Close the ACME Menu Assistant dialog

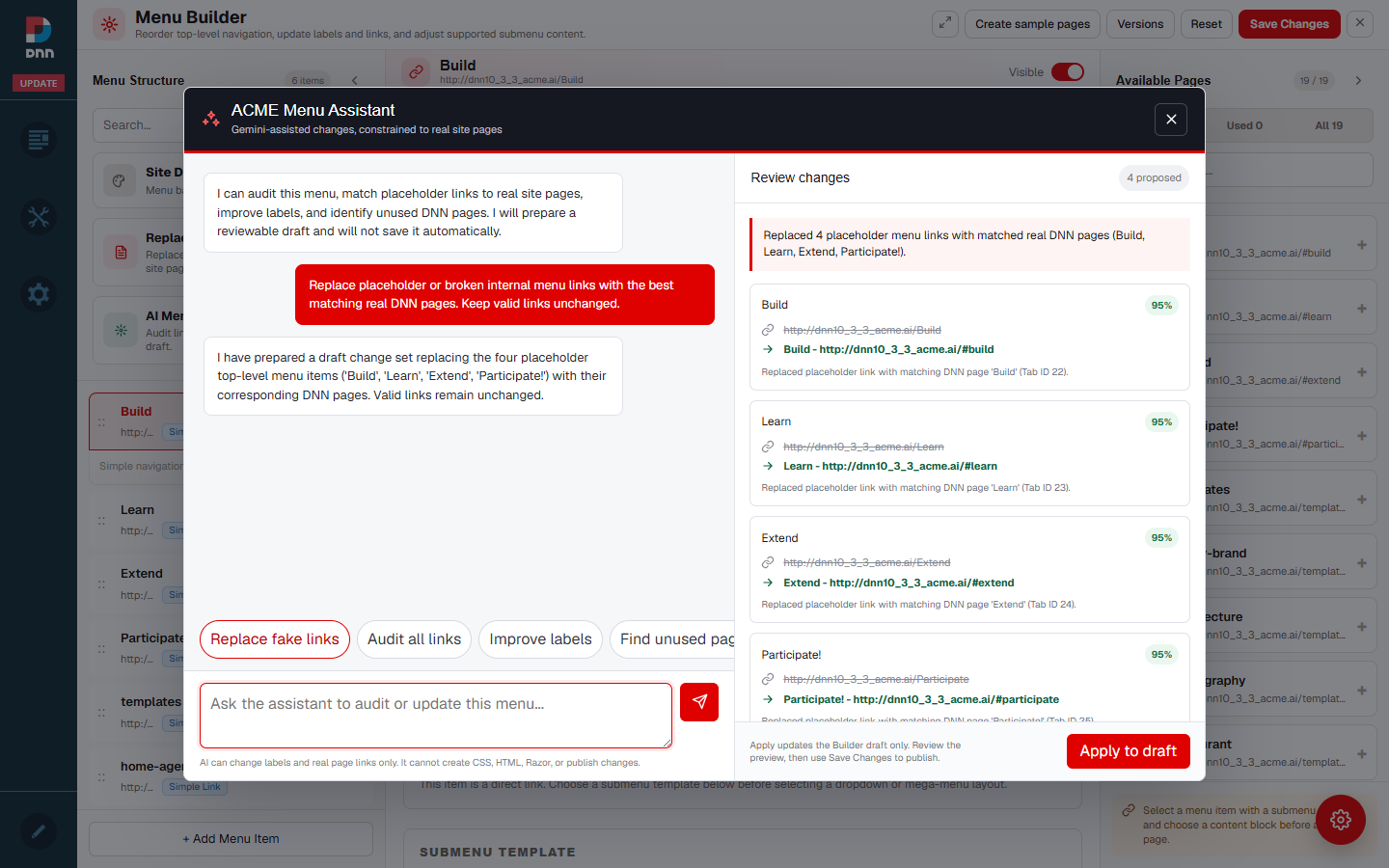pos(1171,120)
